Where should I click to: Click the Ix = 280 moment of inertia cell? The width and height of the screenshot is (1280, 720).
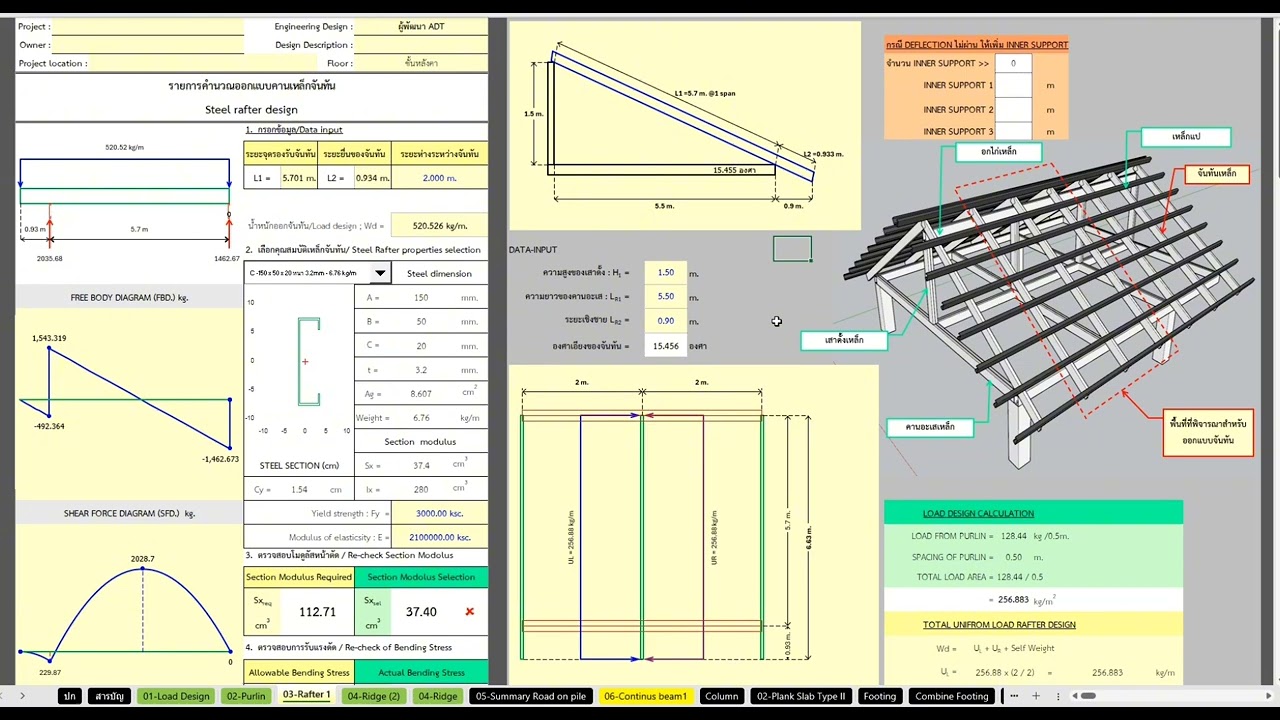click(x=421, y=489)
